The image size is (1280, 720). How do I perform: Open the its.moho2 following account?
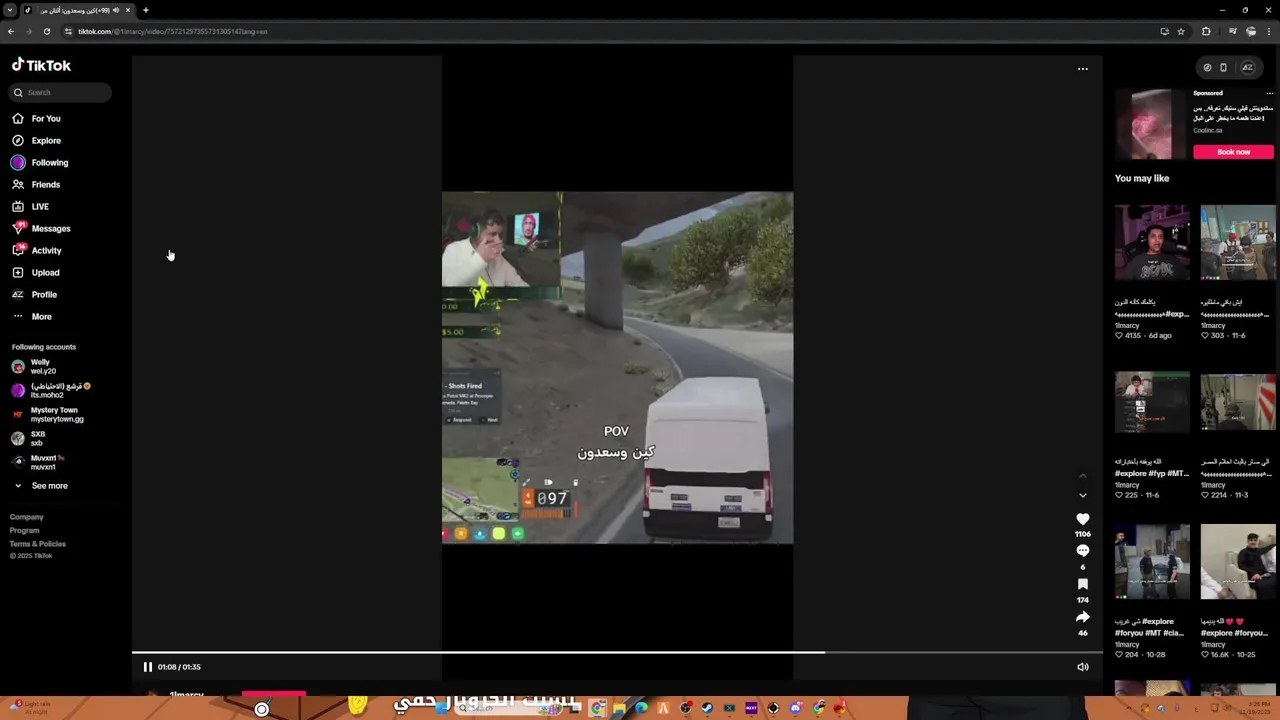[x=50, y=390]
